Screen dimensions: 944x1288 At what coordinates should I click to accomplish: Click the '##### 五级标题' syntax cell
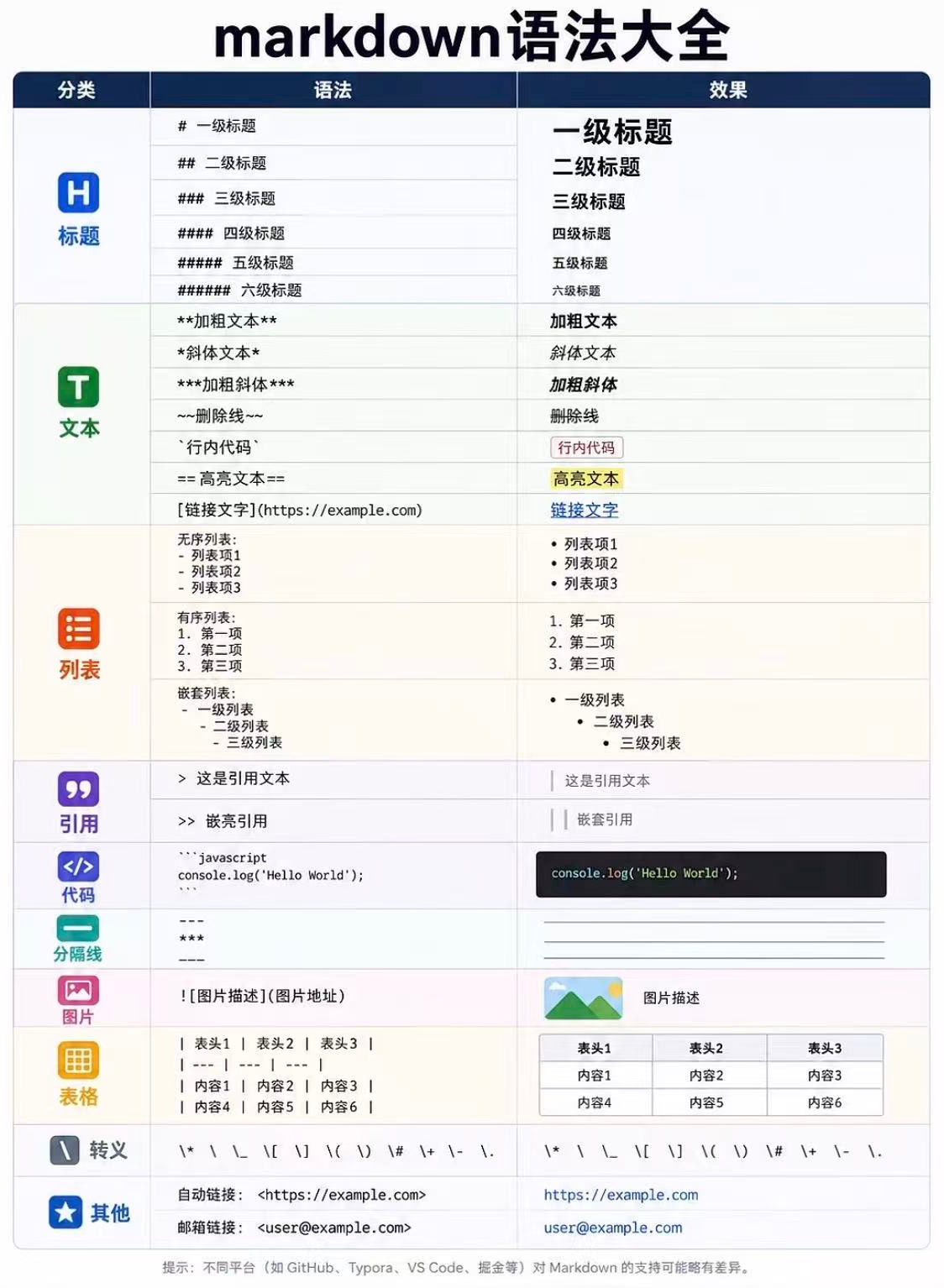[333, 262]
